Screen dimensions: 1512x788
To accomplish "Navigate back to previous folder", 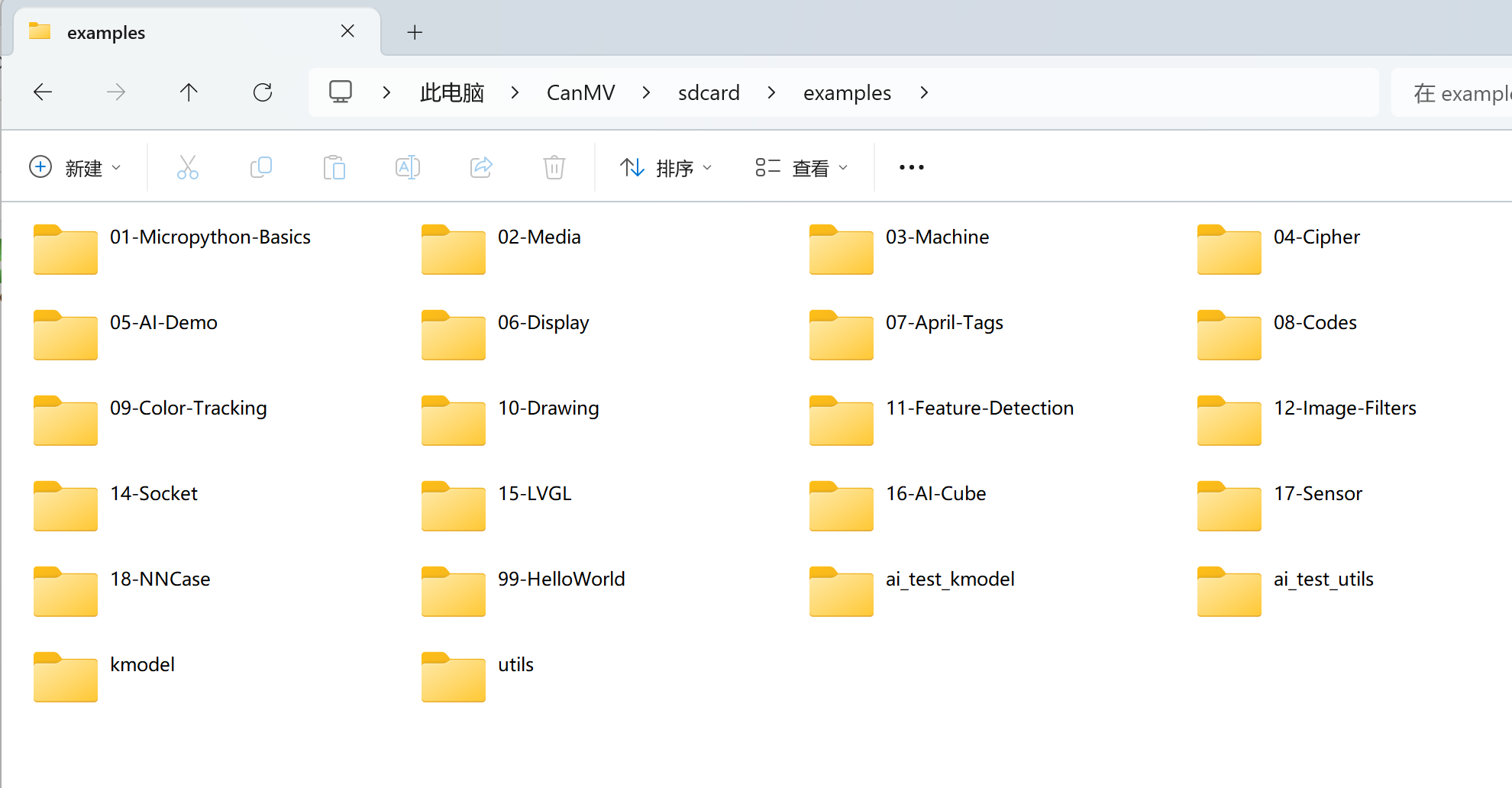I will [43, 92].
